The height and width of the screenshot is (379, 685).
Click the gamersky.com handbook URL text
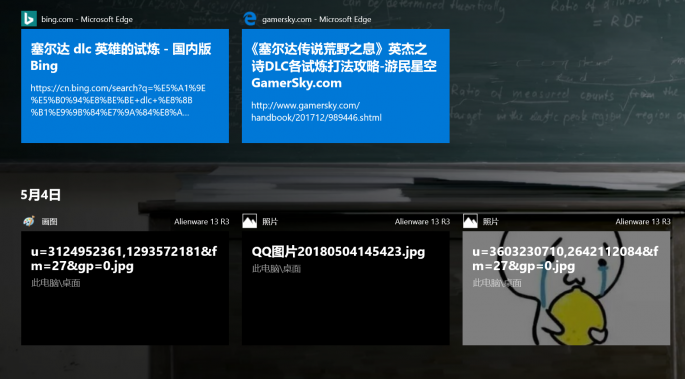(x=316, y=112)
